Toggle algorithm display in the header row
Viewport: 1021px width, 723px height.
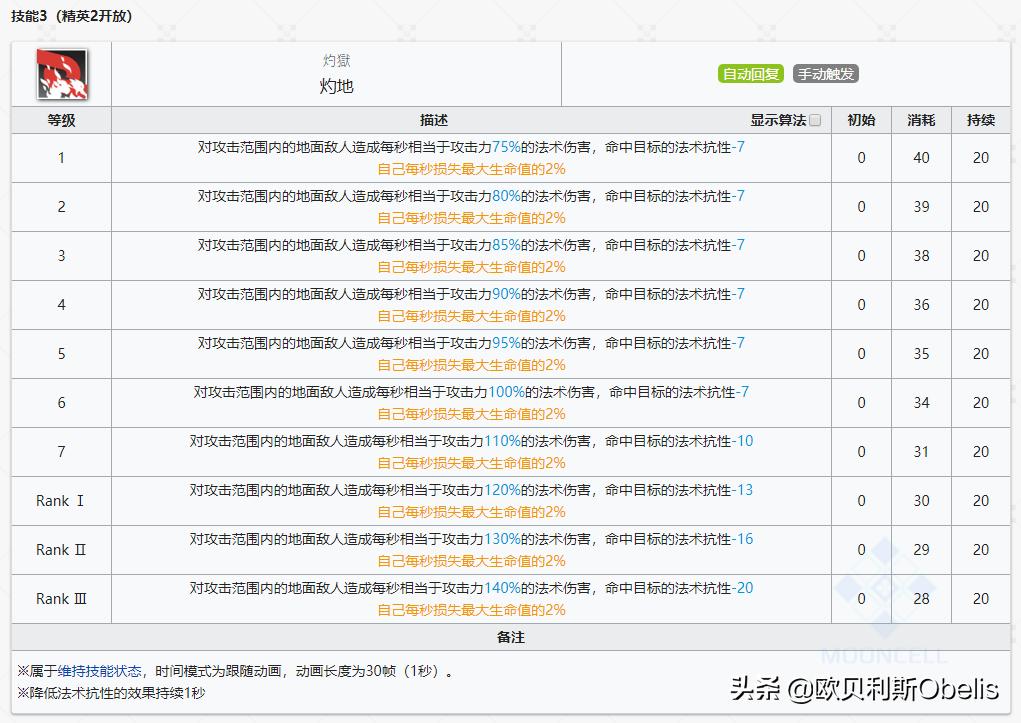[x=816, y=119]
